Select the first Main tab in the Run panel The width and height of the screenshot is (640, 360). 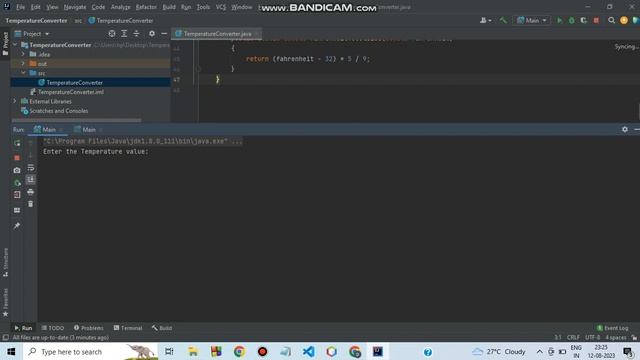pyautogui.click(x=49, y=129)
